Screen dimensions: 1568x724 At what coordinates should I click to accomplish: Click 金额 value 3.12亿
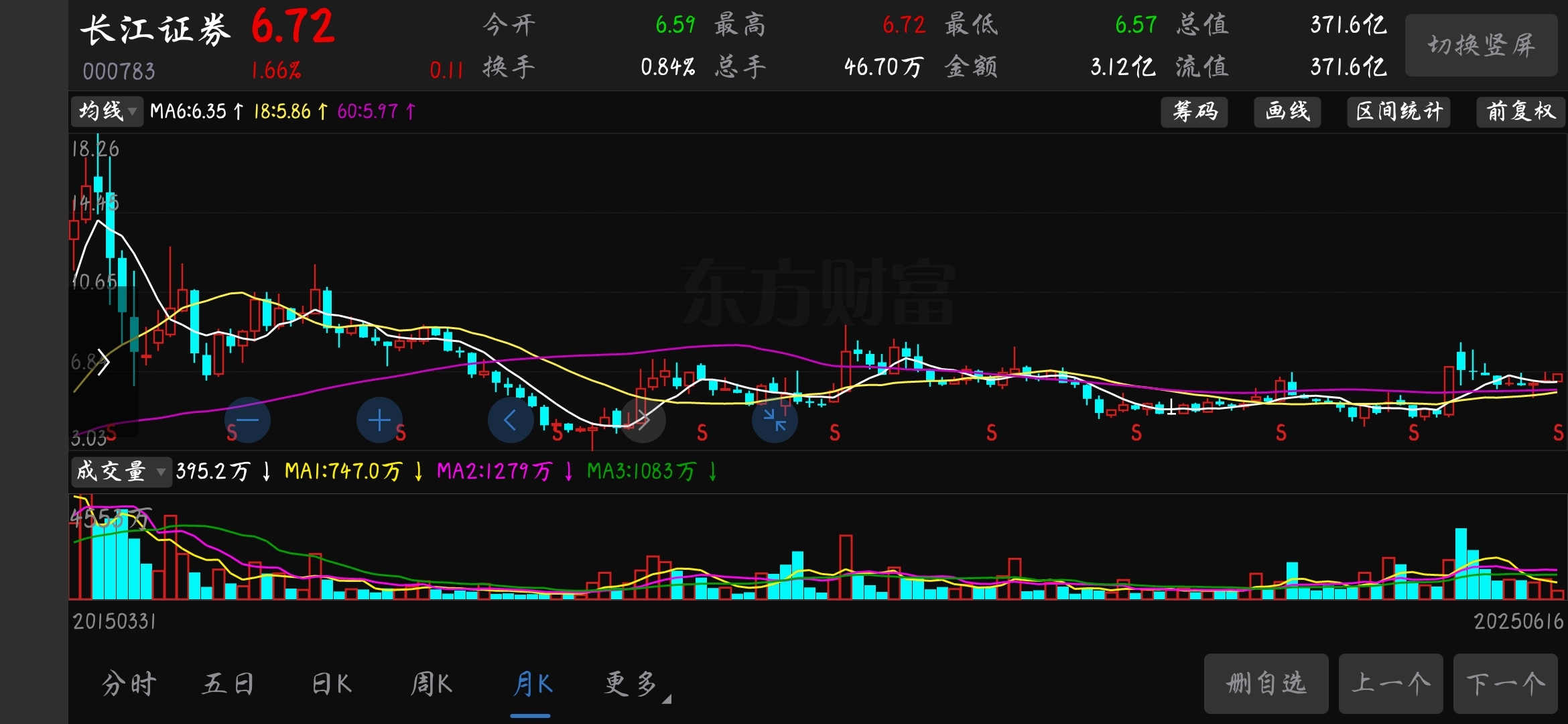[1122, 66]
